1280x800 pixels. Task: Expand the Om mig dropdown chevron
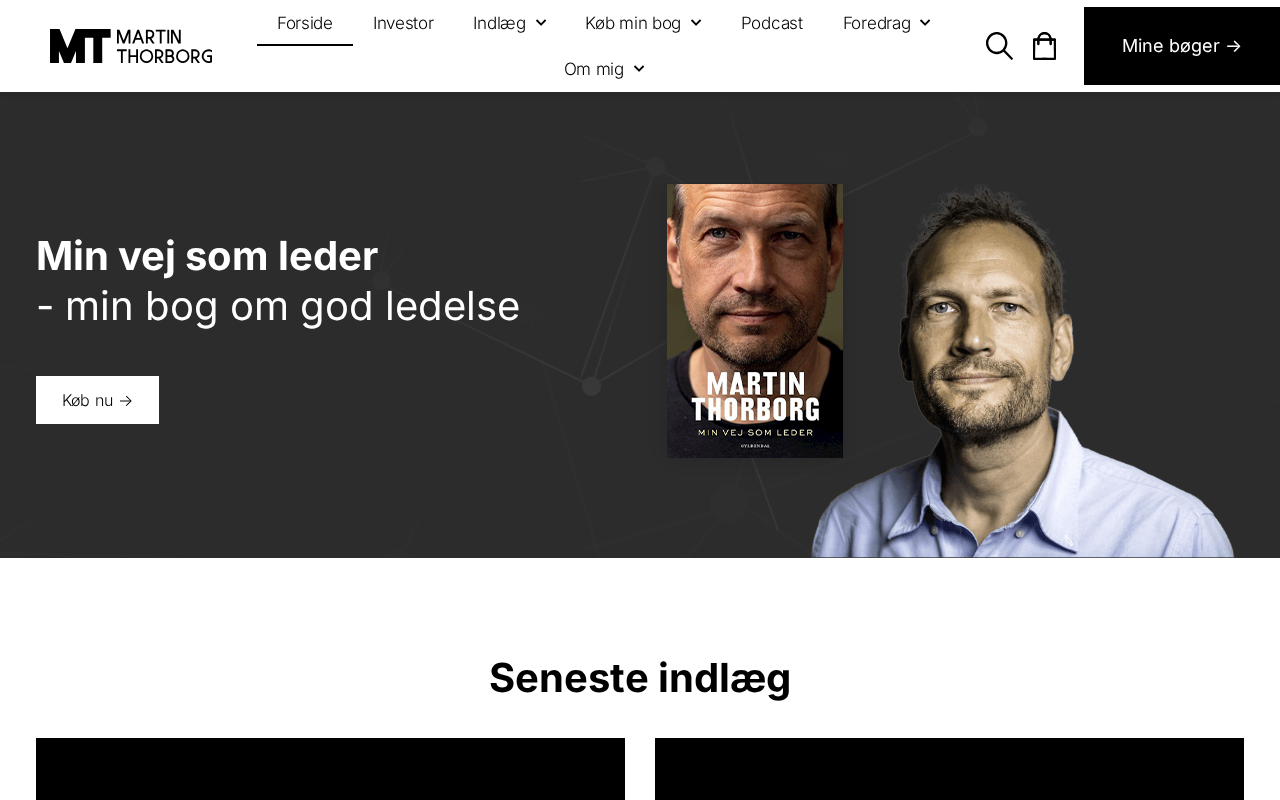[639, 69]
